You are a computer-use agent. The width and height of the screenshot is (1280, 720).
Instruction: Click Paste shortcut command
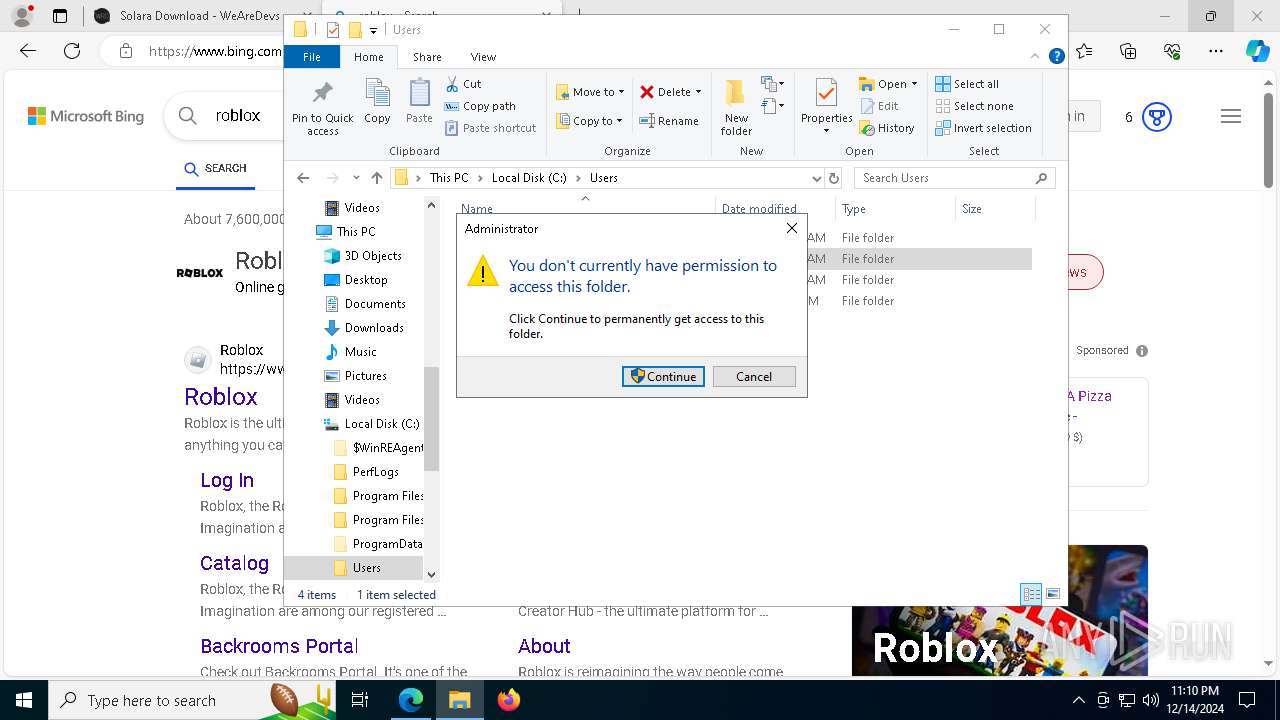coord(490,128)
